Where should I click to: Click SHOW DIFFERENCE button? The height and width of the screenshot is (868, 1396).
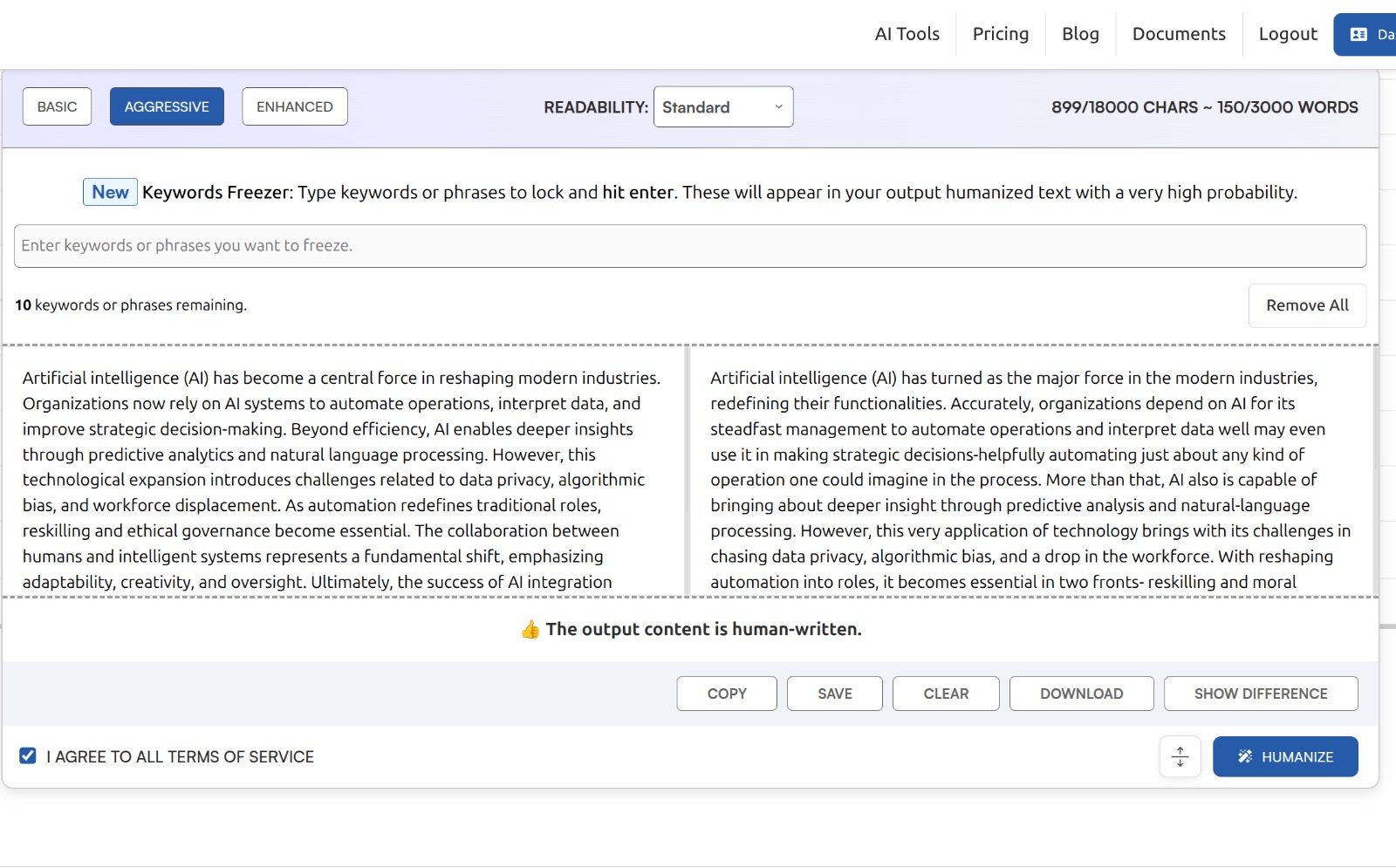[1260, 694]
